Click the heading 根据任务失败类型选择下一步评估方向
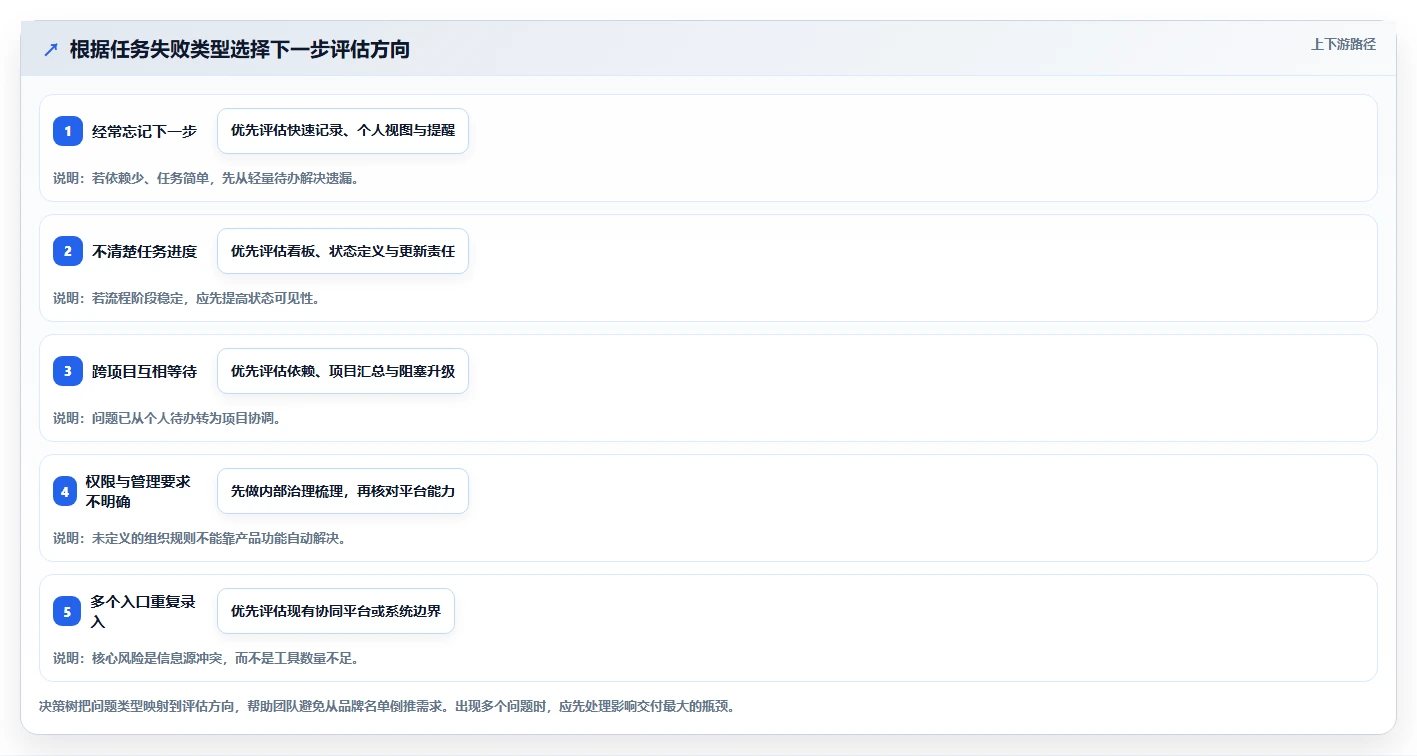The height and width of the screenshot is (756, 1417). coord(240,49)
